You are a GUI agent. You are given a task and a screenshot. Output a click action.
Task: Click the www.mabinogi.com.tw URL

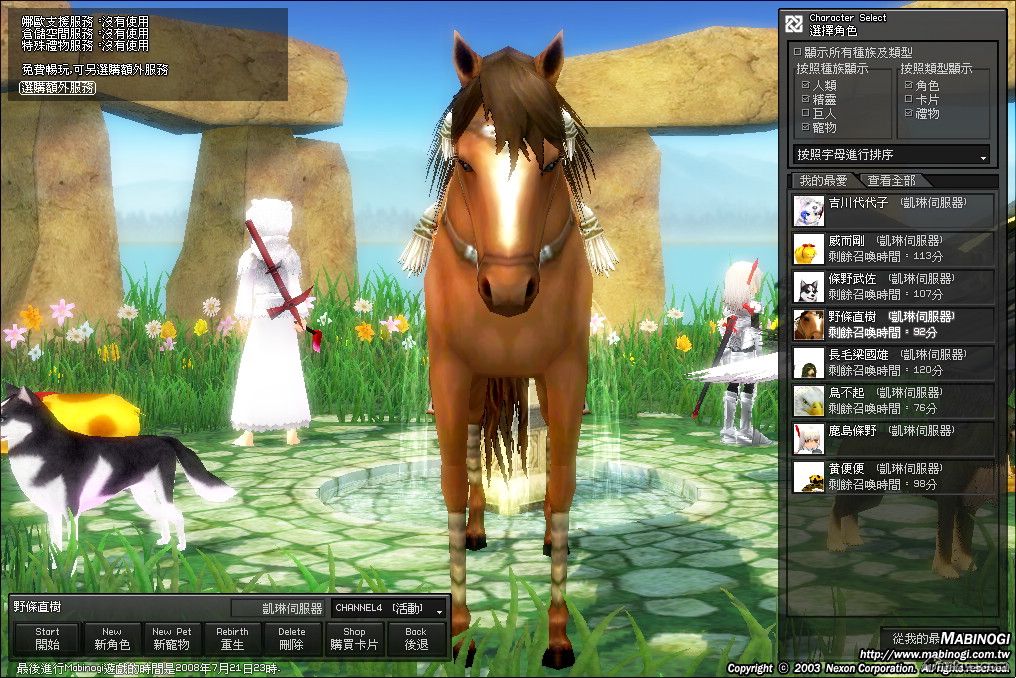point(934,655)
